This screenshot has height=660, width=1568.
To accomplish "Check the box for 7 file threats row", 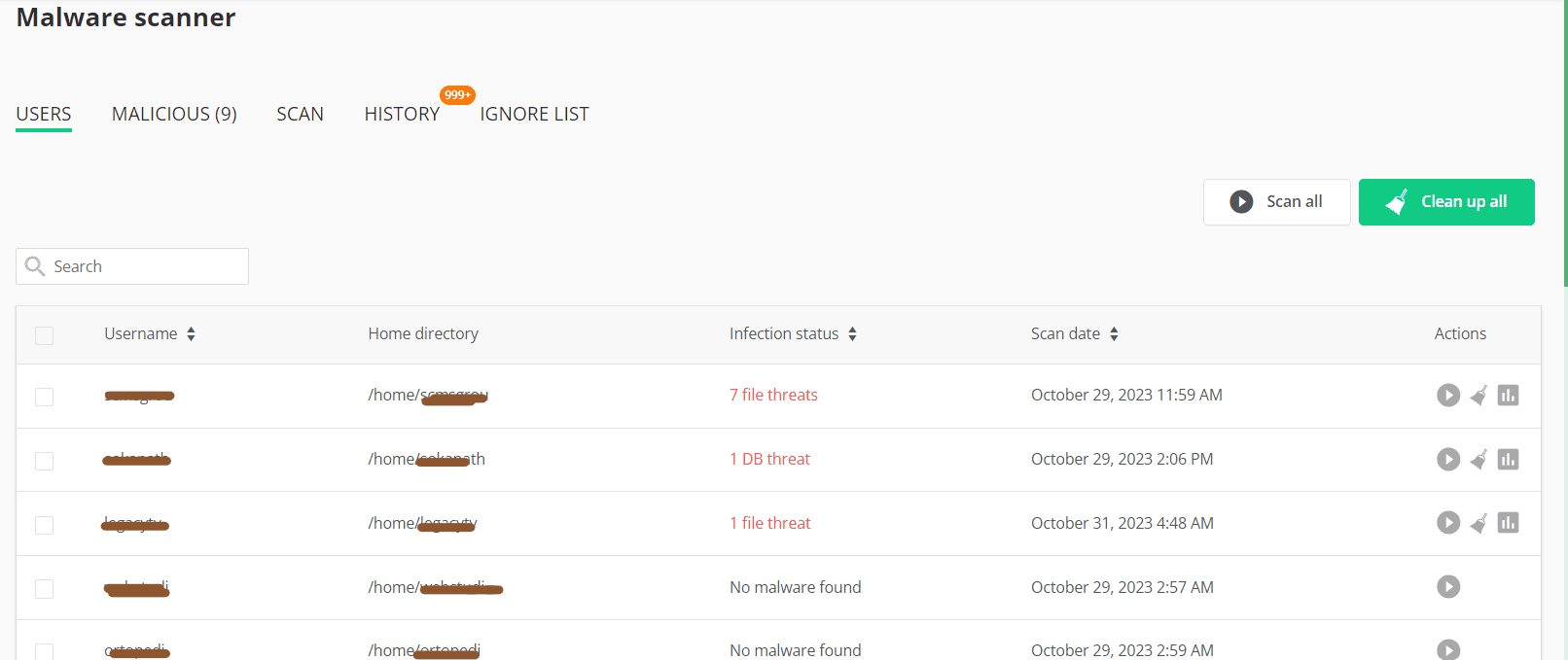I will 45,397.
